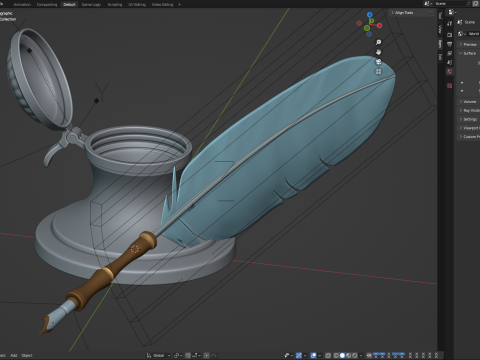Viewport: 480px width, 360px height.
Task: Add a new workspace with the plus button
Action: click(180, 4)
